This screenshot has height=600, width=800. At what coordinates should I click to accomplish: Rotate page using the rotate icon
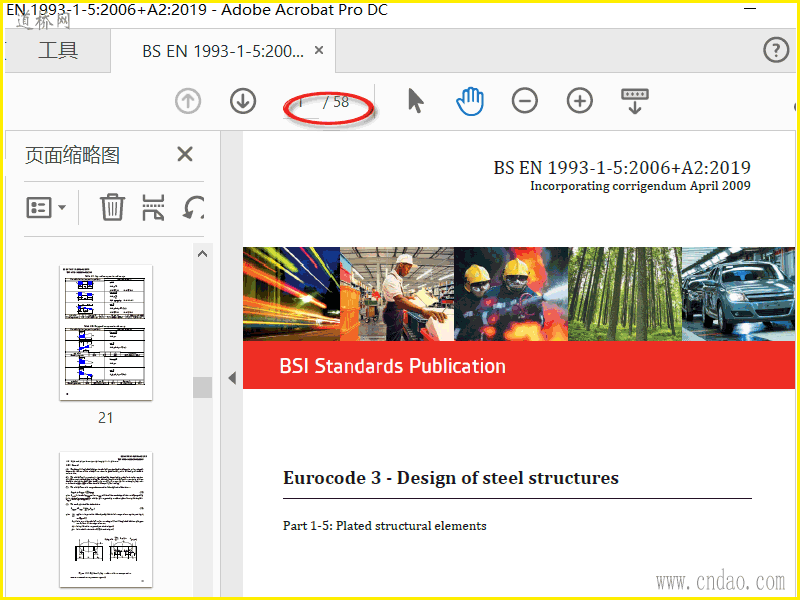click(x=194, y=208)
